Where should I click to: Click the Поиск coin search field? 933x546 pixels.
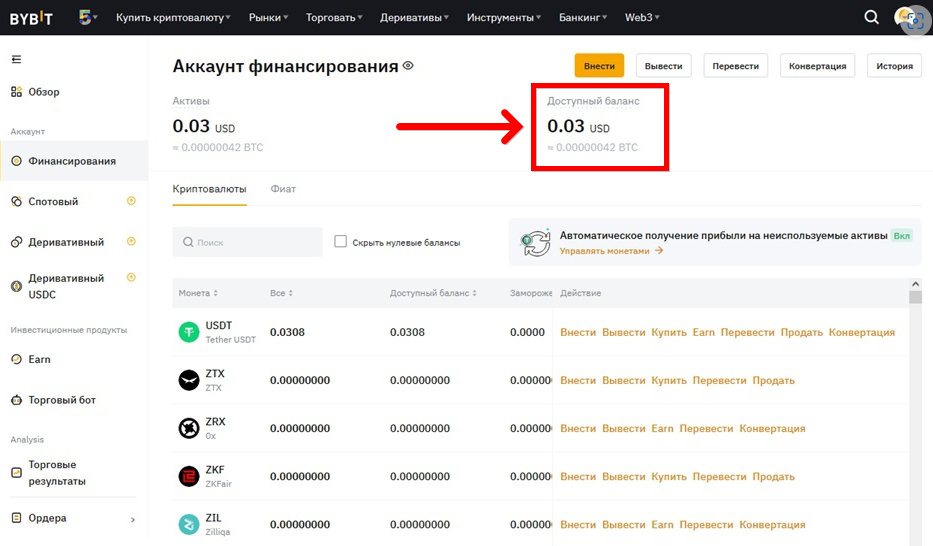(x=248, y=242)
